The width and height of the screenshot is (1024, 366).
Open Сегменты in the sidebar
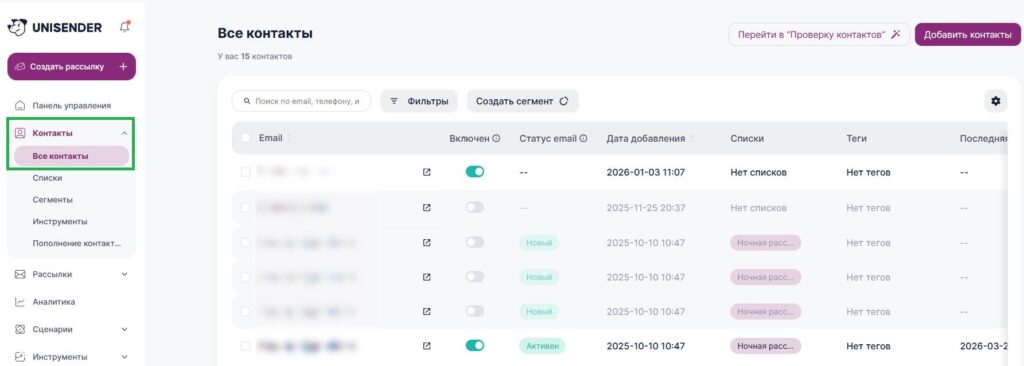click(52, 200)
